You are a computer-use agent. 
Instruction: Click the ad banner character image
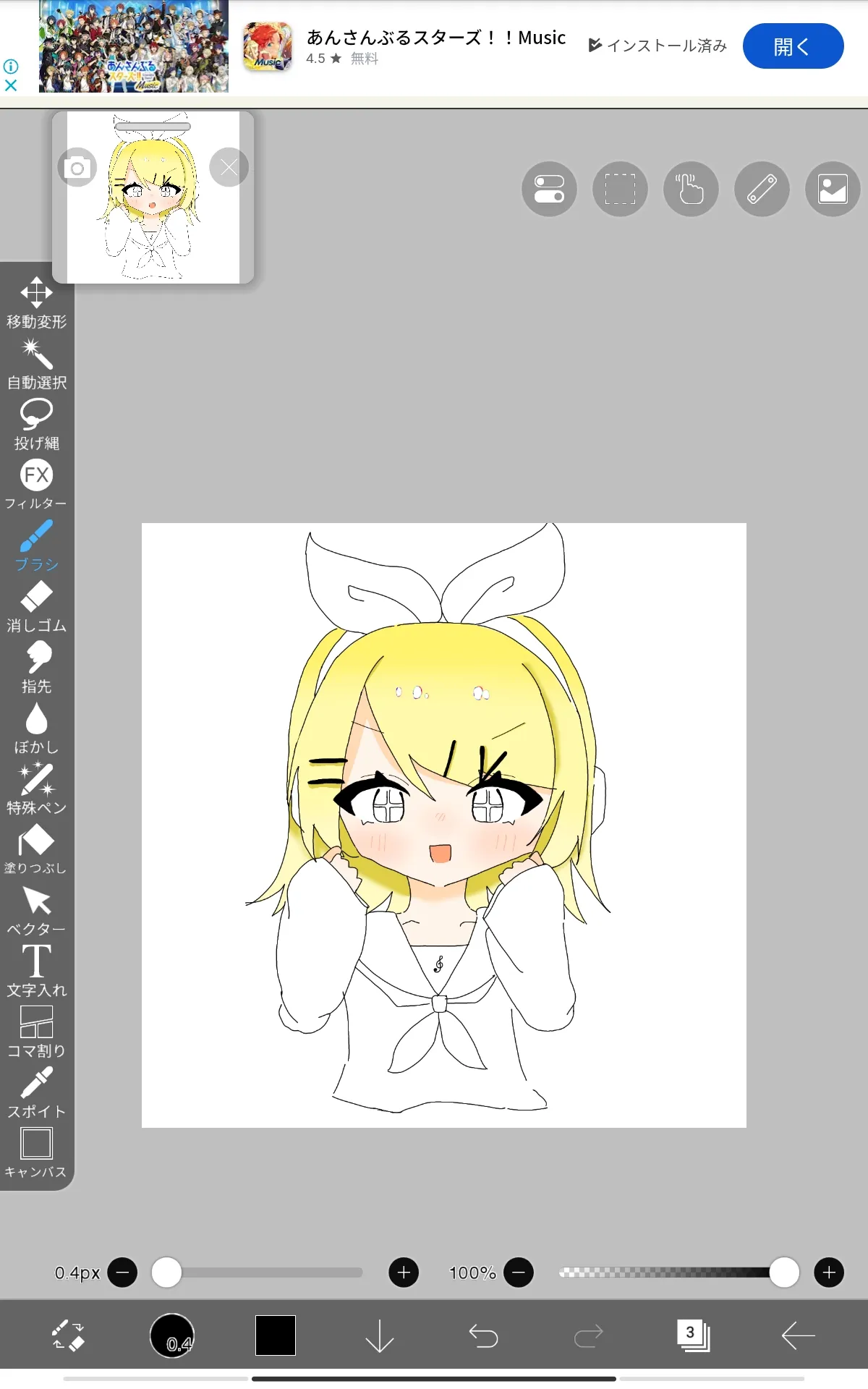click(x=134, y=46)
